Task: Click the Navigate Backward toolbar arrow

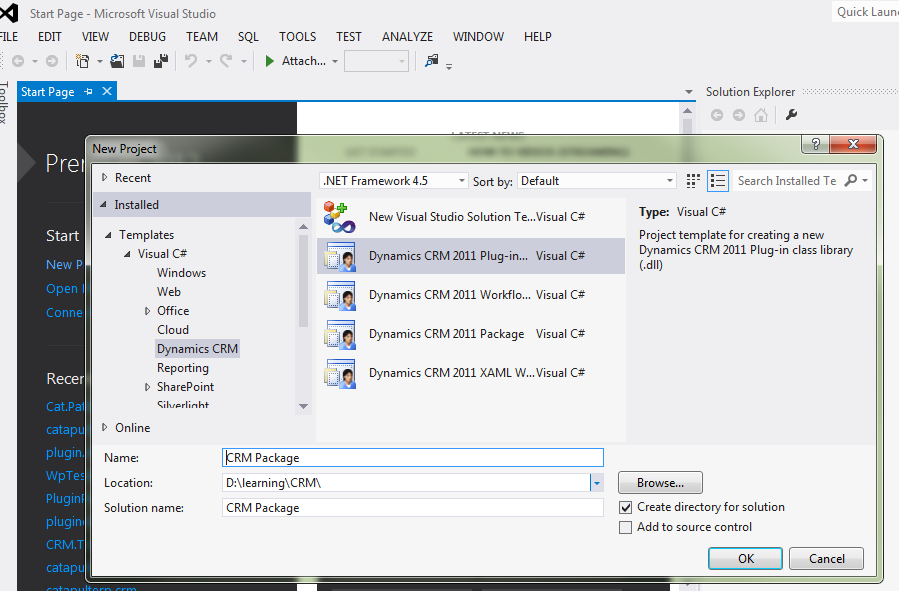Action: point(18,61)
